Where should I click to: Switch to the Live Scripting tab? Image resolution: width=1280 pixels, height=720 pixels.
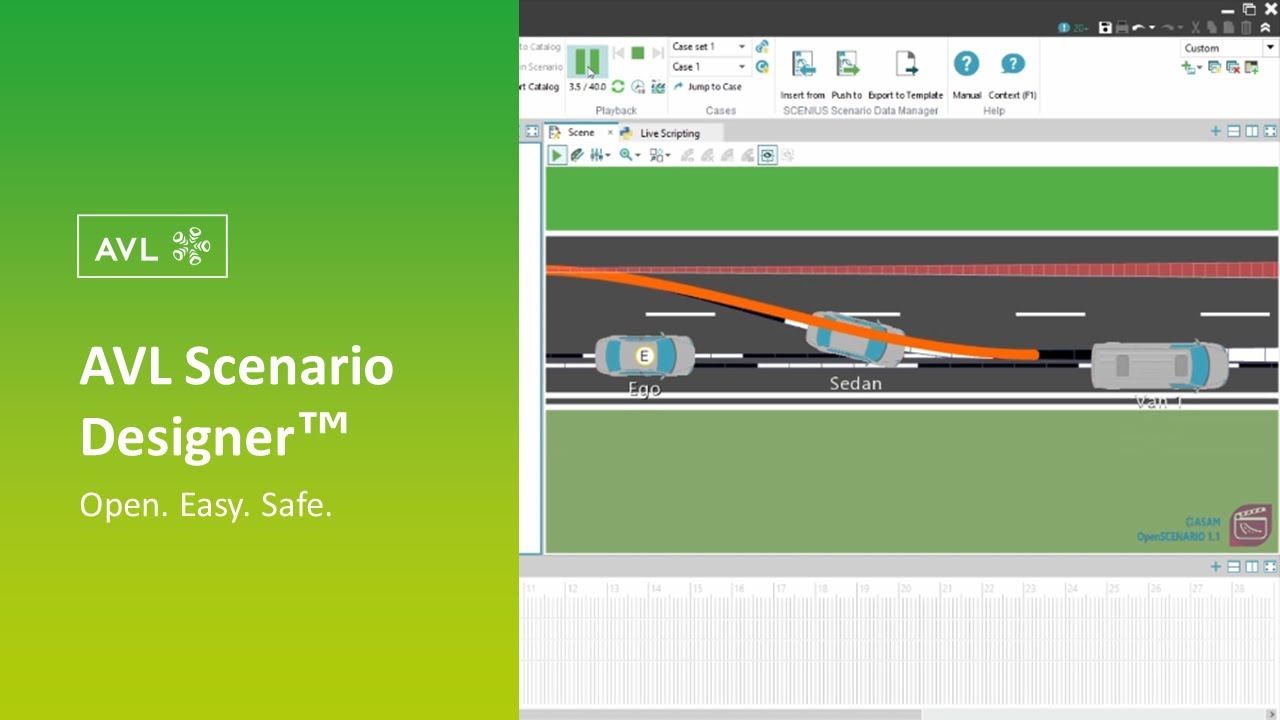point(669,133)
